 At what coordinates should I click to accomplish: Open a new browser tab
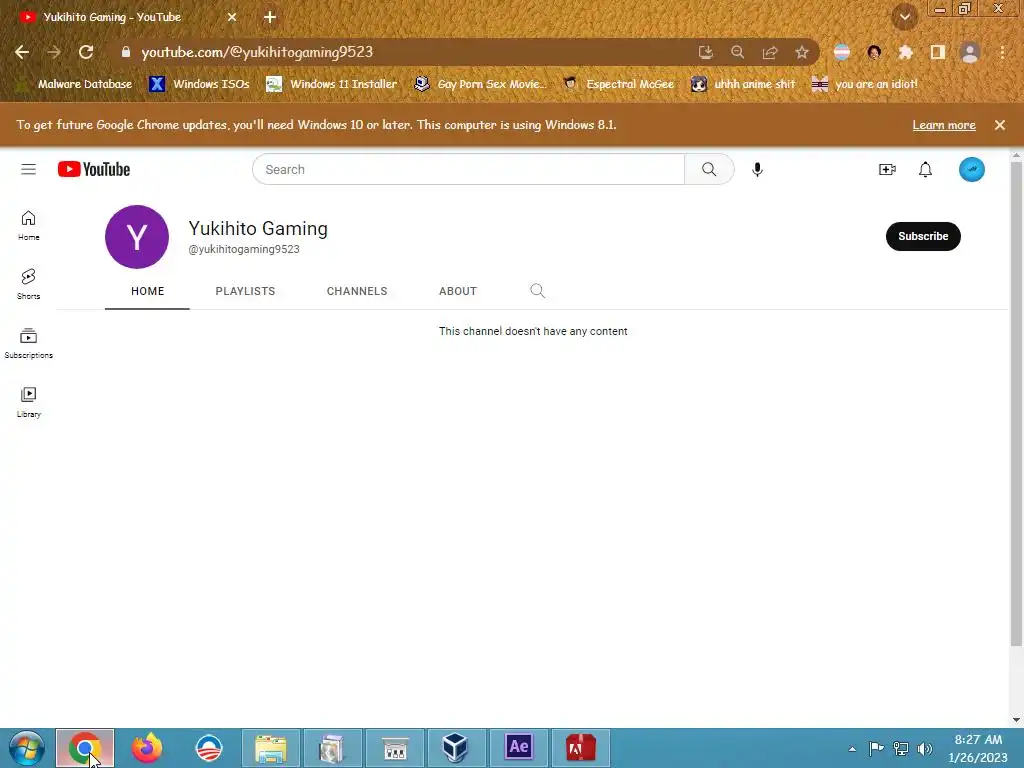coord(270,17)
